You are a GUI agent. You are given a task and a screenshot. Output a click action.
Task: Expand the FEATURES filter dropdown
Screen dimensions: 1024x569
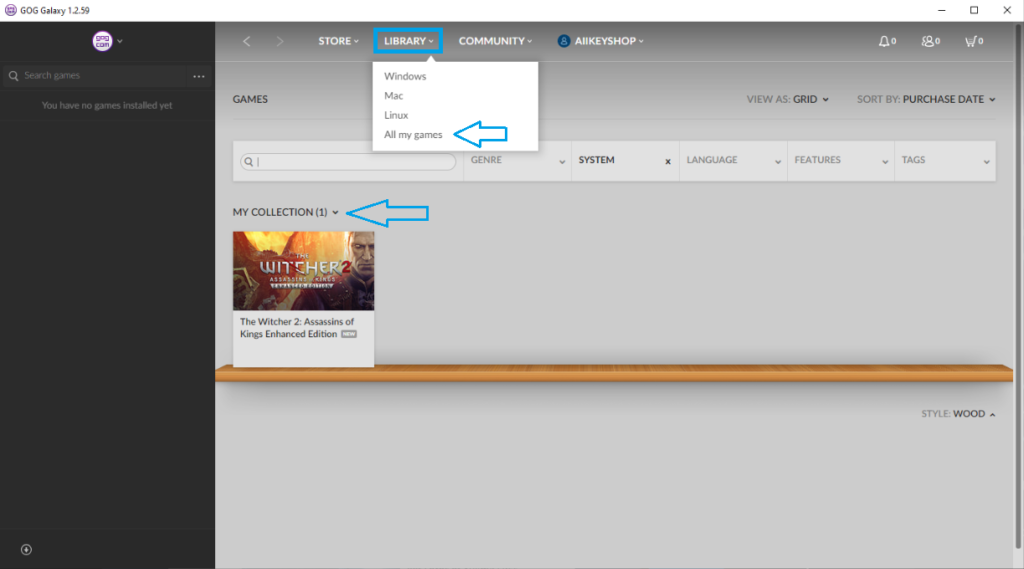tap(840, 160)
